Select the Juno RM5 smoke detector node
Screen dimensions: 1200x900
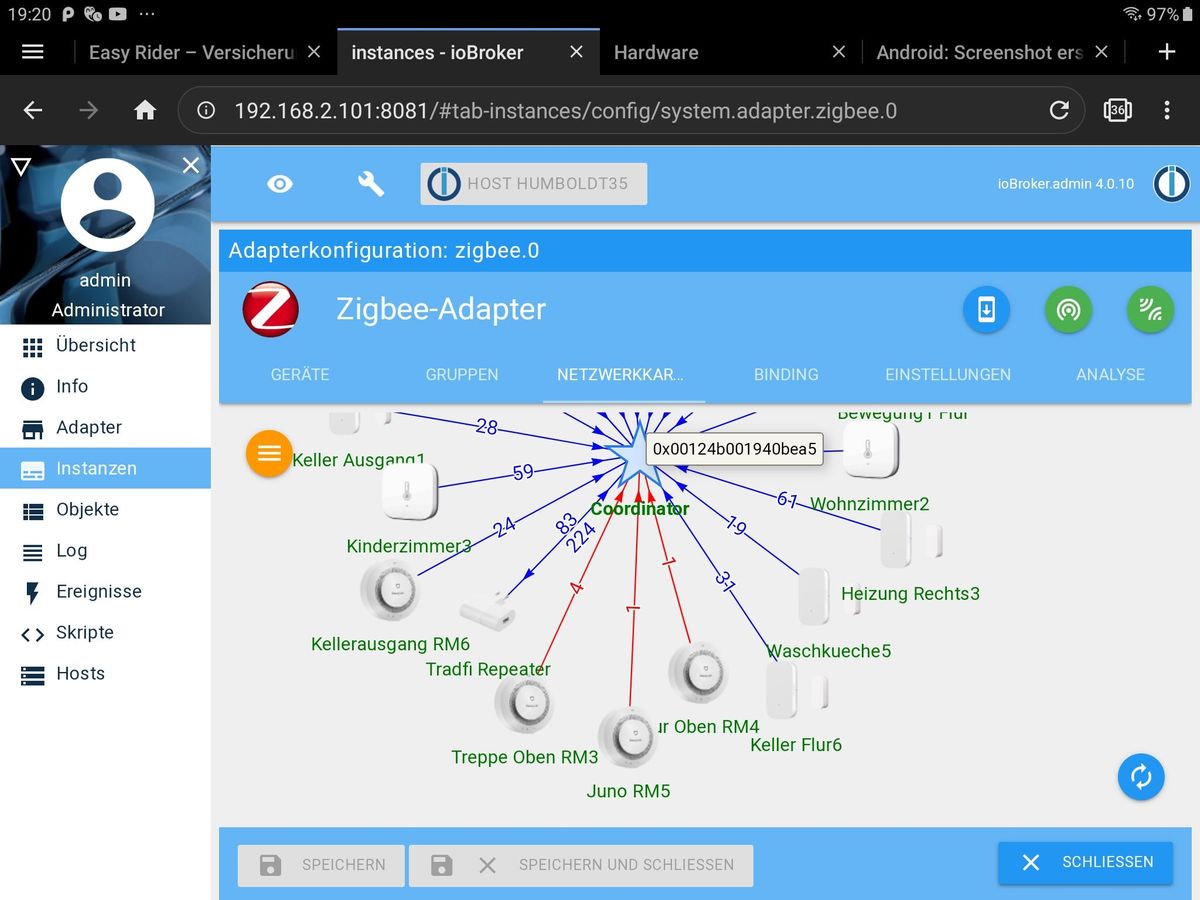[628, 737]
